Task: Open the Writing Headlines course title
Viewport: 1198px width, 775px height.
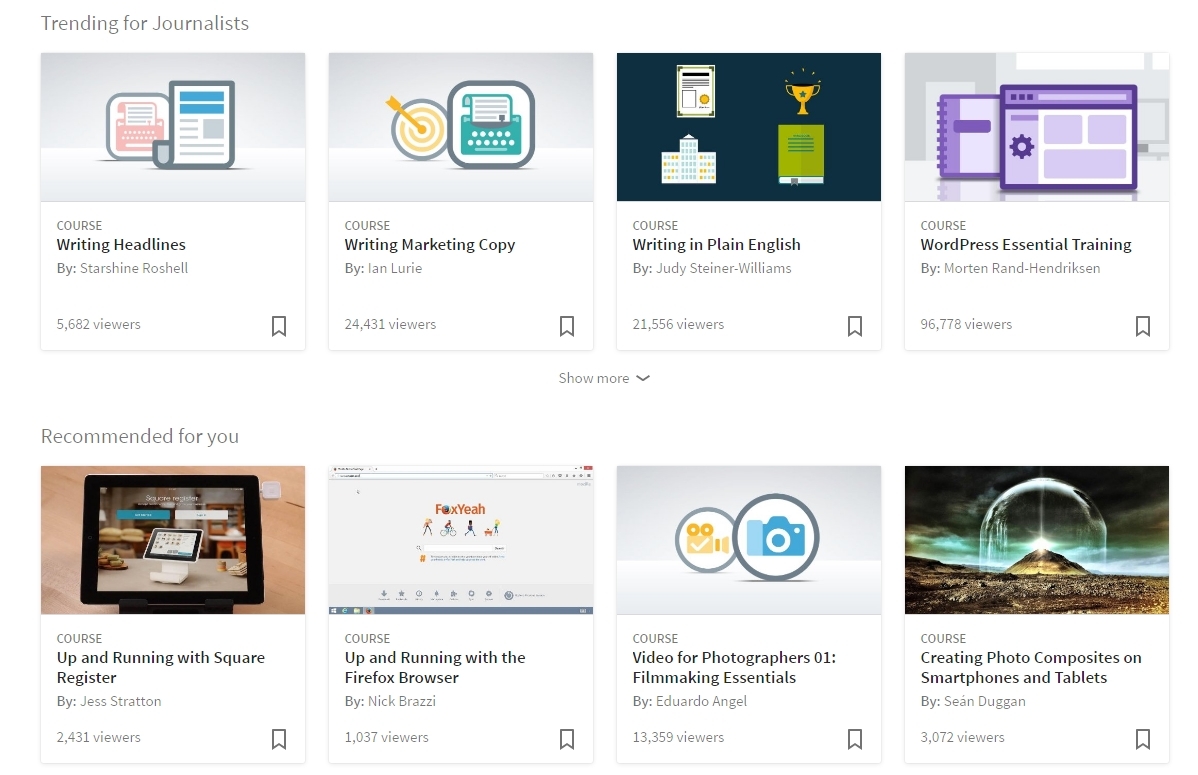Action: pyautogui.click(x=121, y=245)
